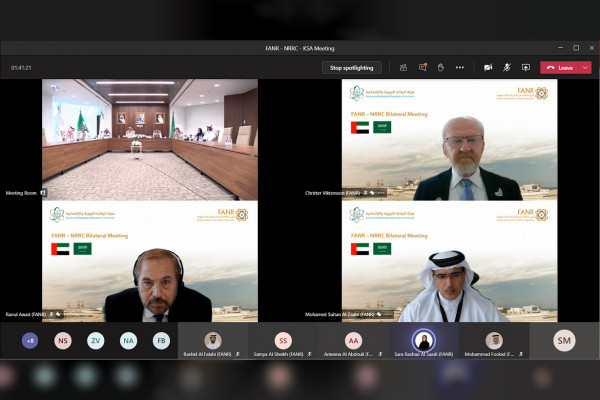Screen dimensions: 600x400
Task: Turn the camera on
Action: tap(488, 68)
